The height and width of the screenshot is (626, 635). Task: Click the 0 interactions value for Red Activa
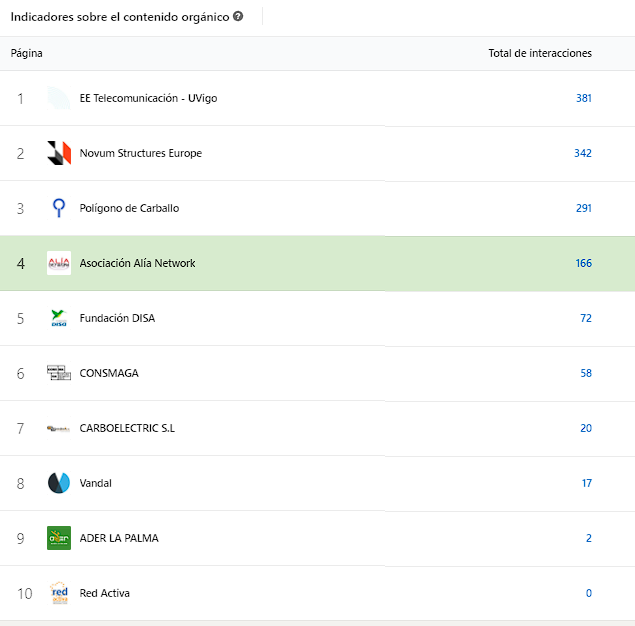pyautogui.click(x=589, y=594)
